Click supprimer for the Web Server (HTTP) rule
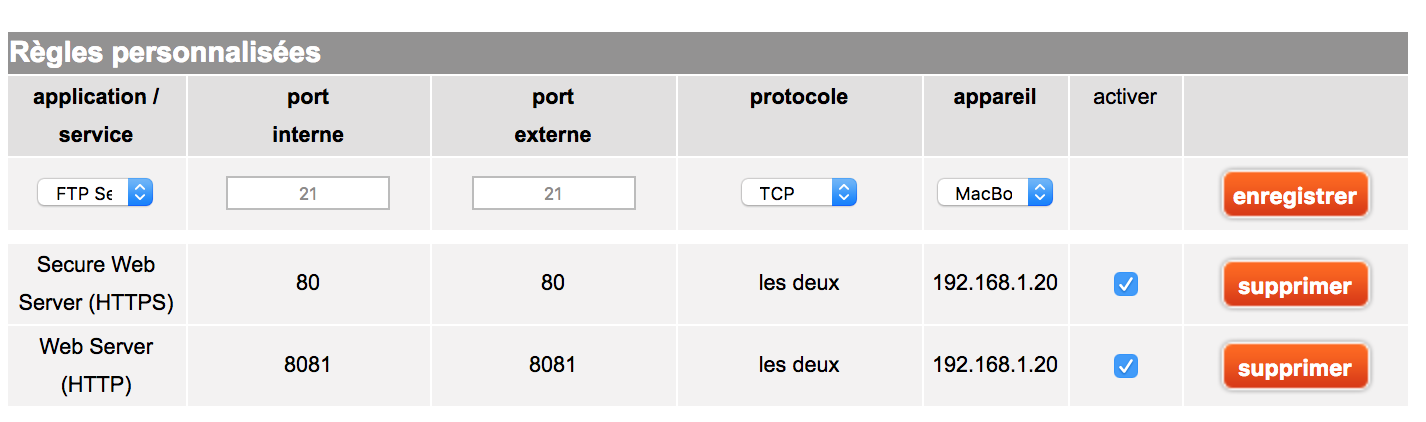 coord(1295,368)
